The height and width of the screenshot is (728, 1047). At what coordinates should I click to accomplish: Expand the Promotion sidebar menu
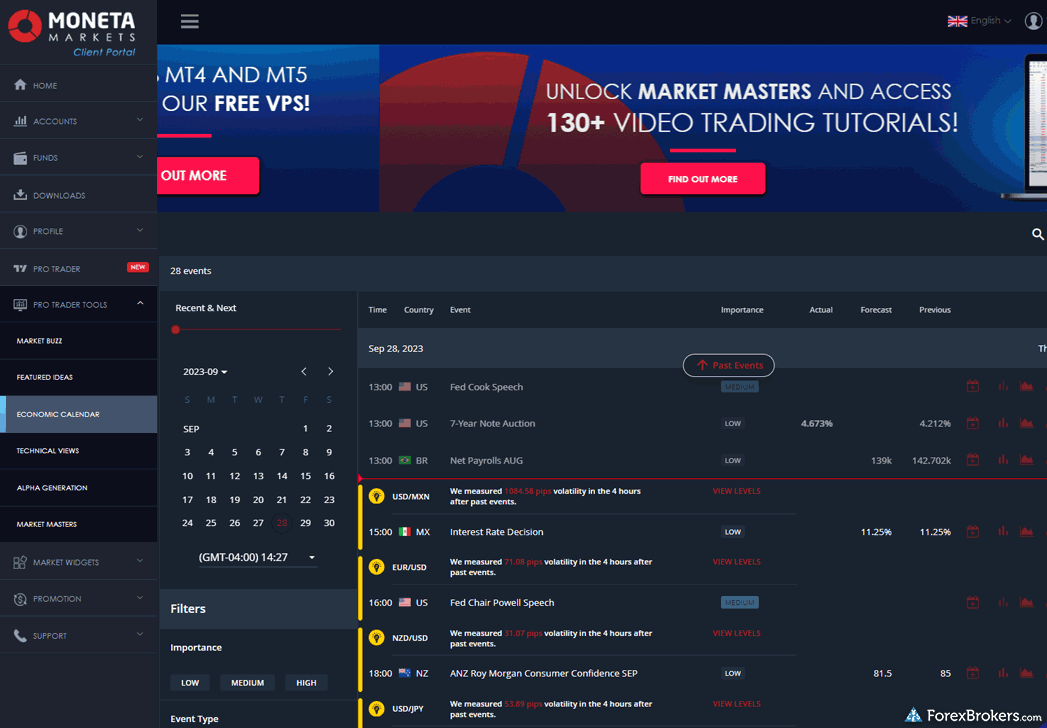pos(78,598)
